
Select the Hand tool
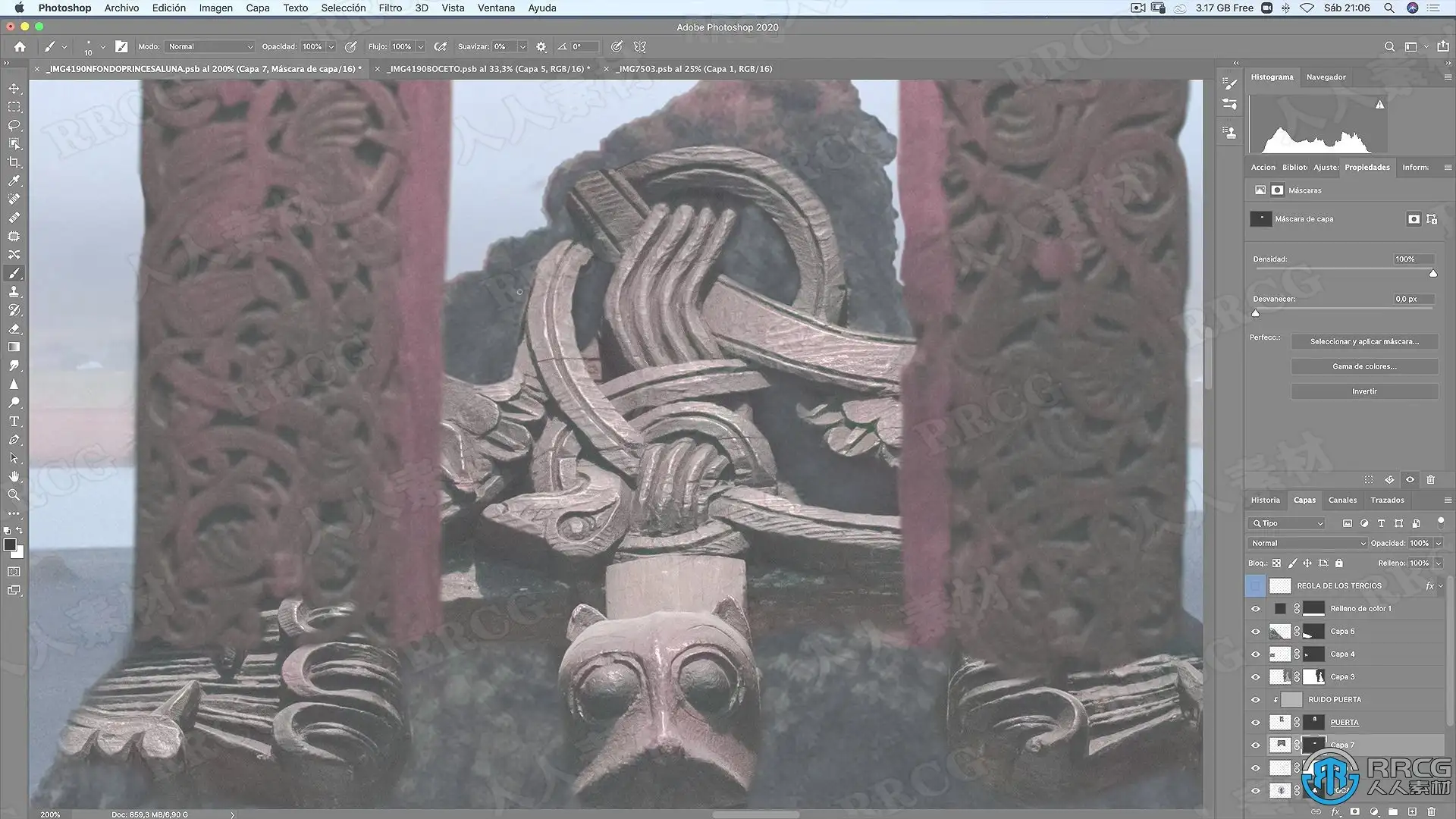(14, 477)
